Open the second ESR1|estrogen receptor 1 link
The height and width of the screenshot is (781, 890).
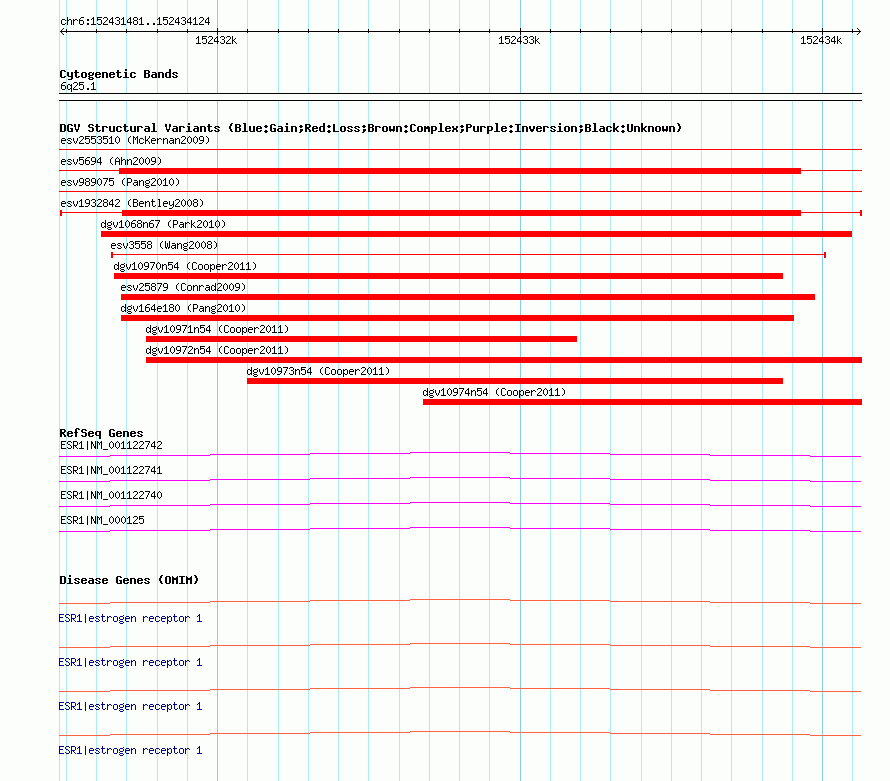point(130,662)
